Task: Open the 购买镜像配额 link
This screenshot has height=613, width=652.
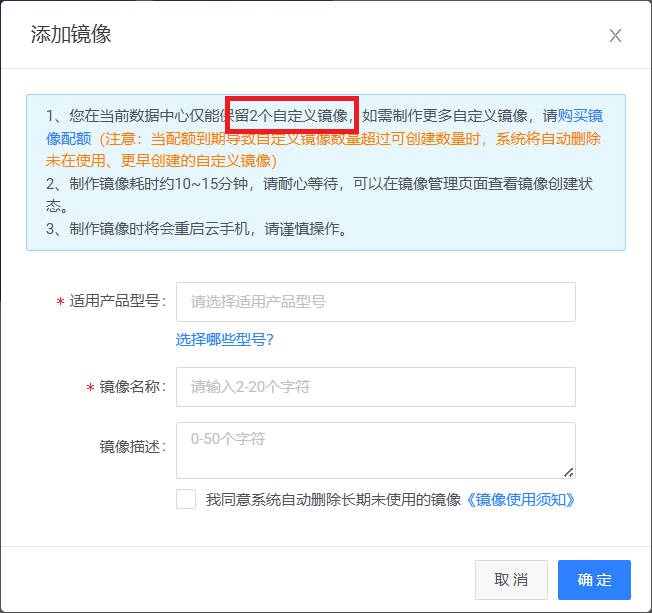Action: (580, 116)
